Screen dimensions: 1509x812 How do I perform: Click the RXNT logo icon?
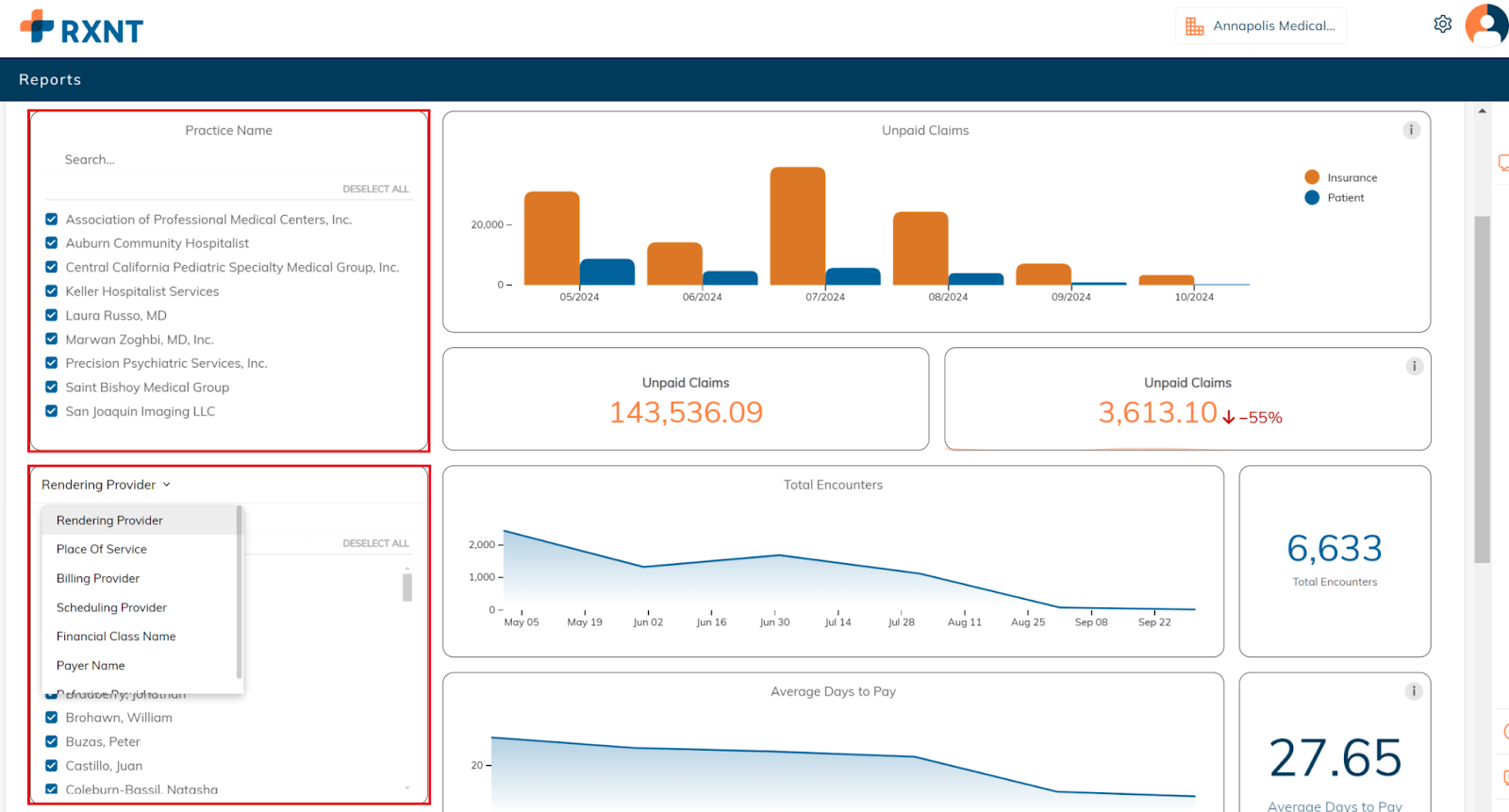point(37,26)
